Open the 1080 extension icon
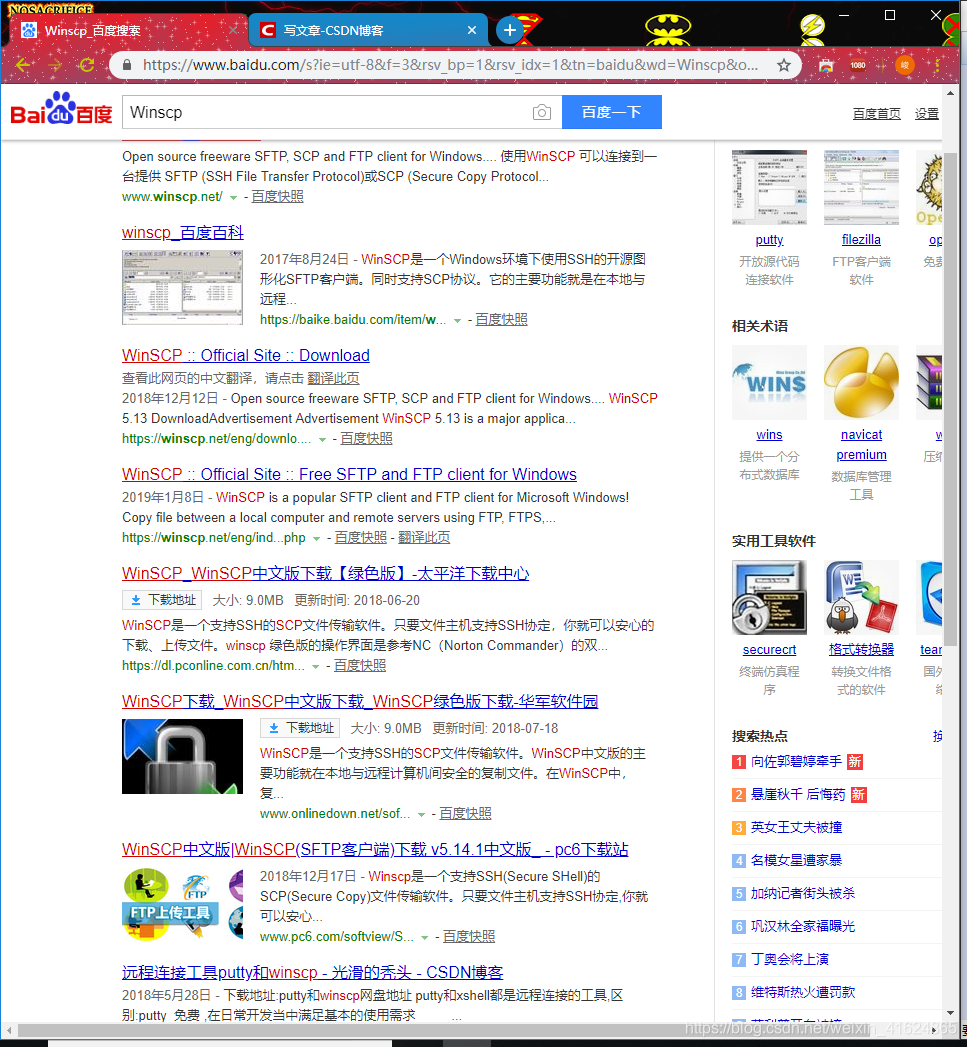The height and width of the screenshot is (1047, 967). (858, 65)
